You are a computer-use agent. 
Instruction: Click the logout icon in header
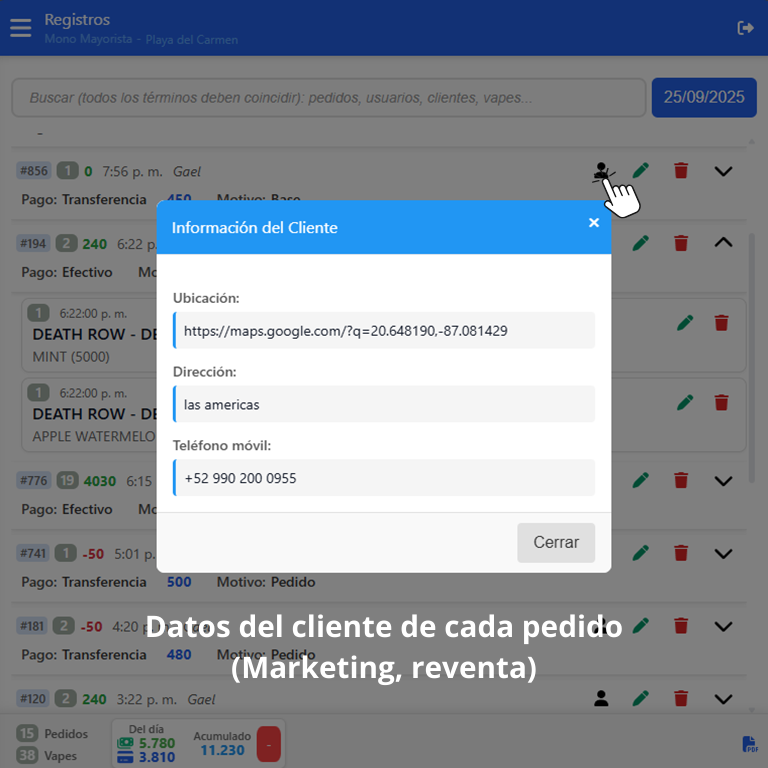(745, 28)
